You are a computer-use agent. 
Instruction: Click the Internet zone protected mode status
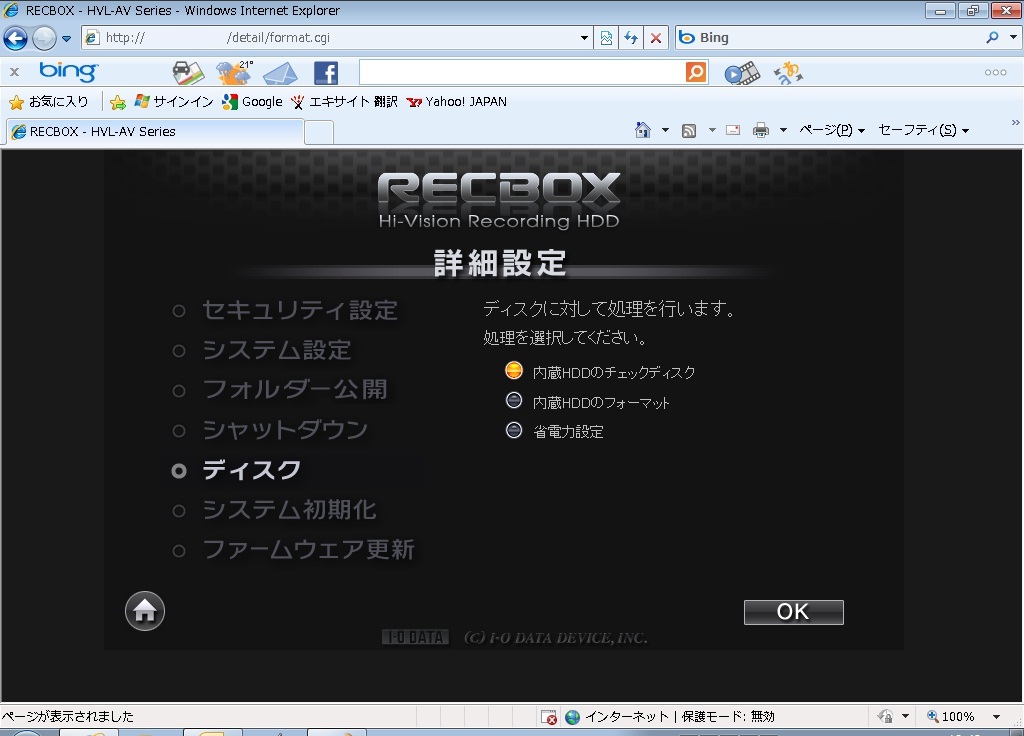click(x=669, y=716)
